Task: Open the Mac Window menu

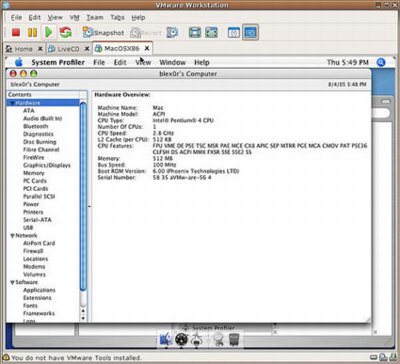Action: (172, 62)
